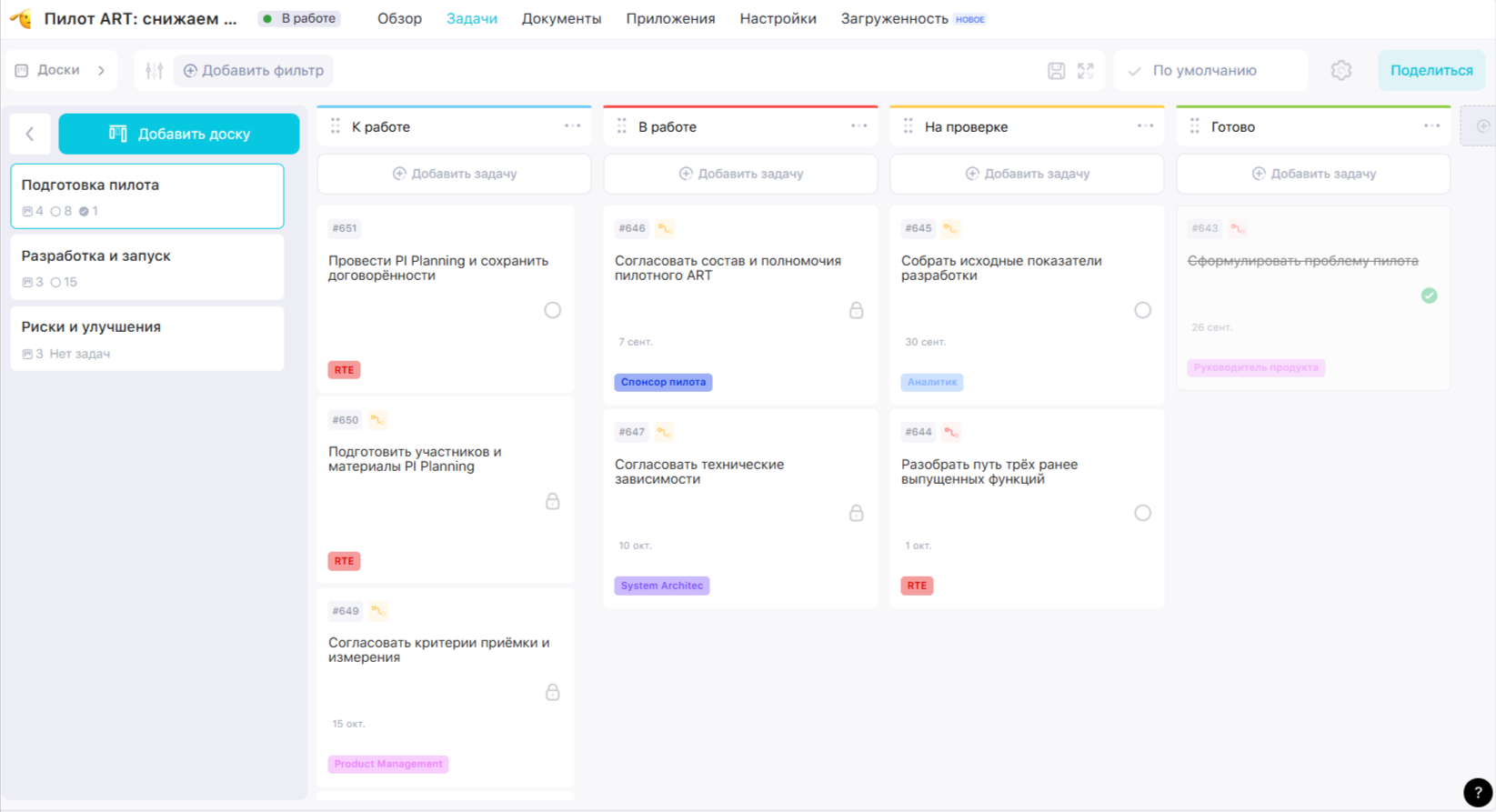Add a task in the Готово column

[x=1313, y=174]
